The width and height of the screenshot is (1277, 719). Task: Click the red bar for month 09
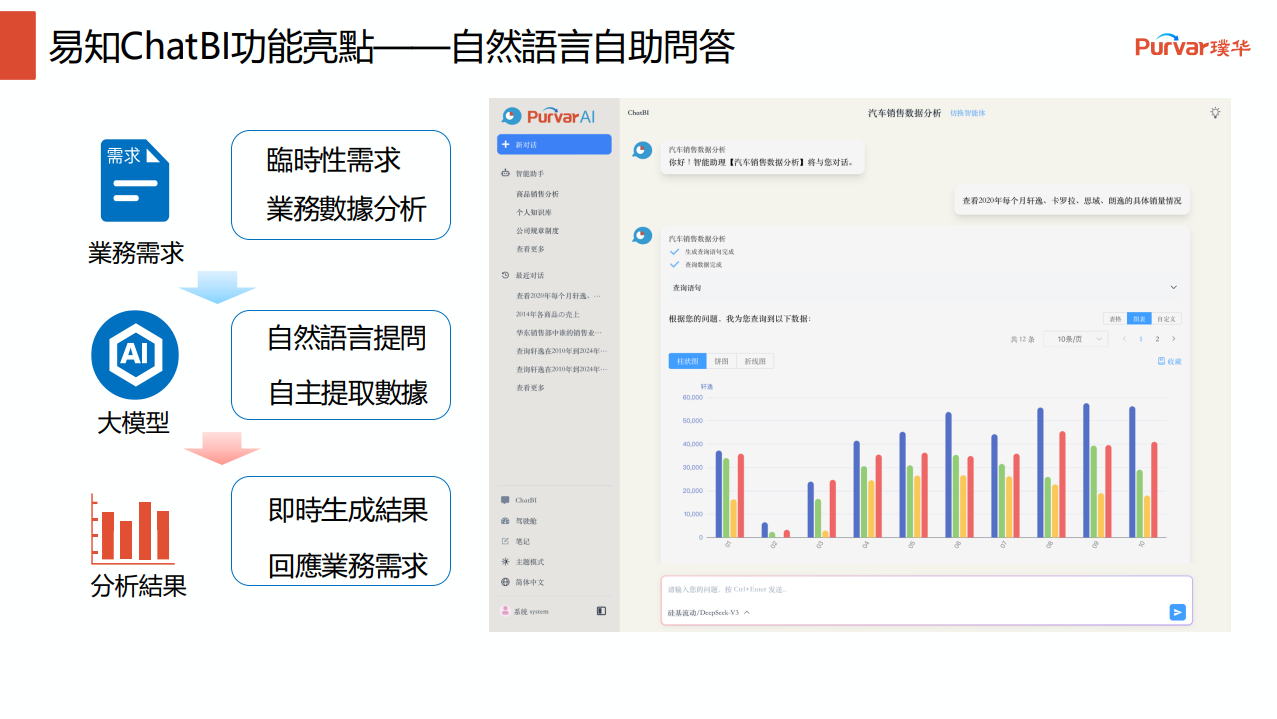click(x=1108, y=492)
